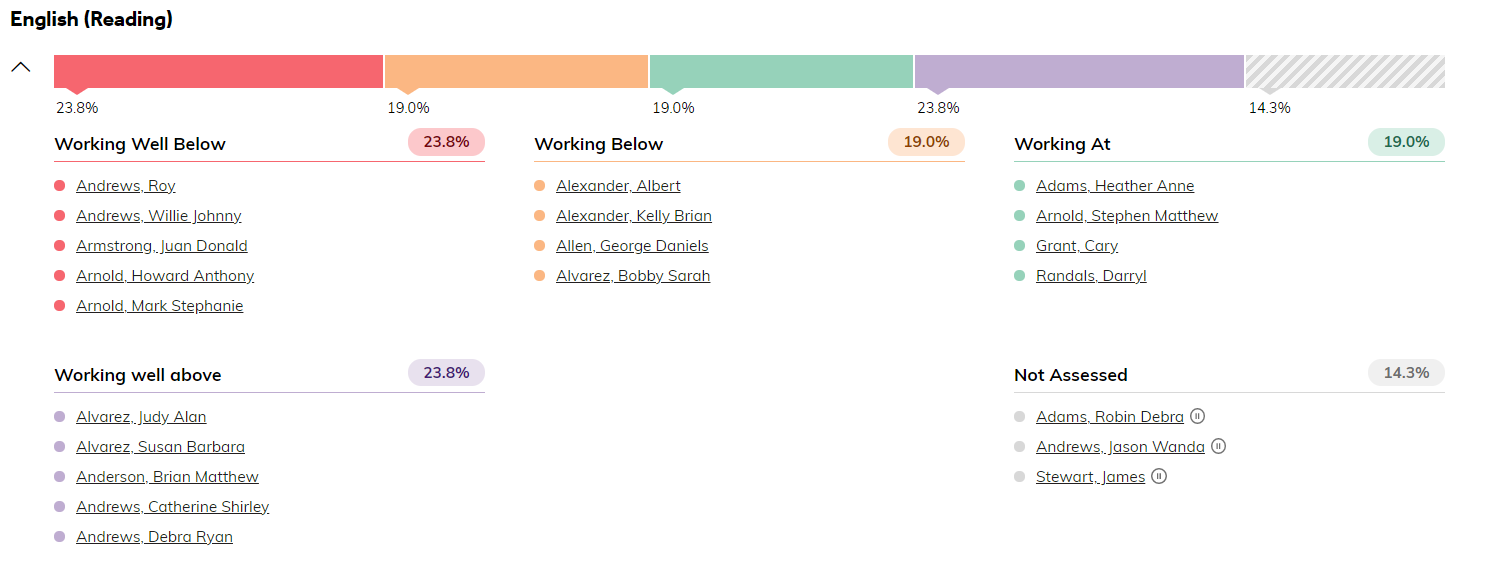Click the 14.3% Not Assessed badge

(x=1406, y=373)
